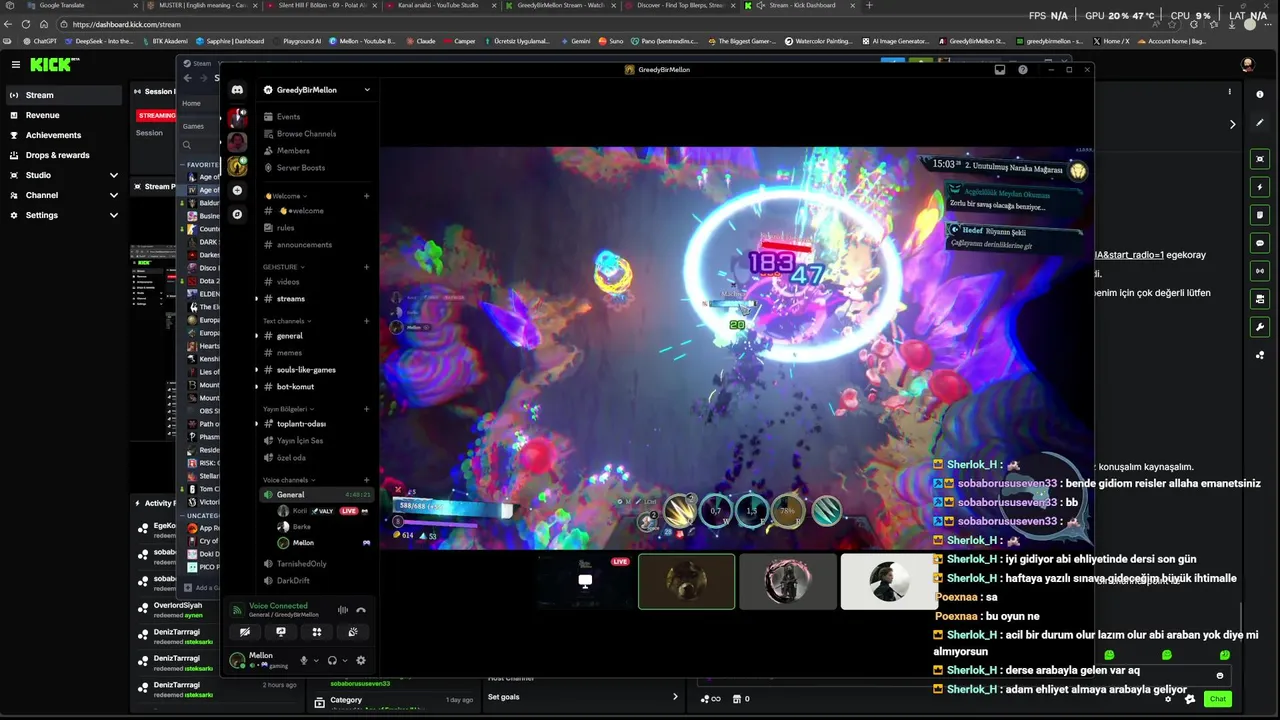1280x720 pixels.
Task: Click Kick info icon in right toolbar
Action: click(x=1260, y=94)
